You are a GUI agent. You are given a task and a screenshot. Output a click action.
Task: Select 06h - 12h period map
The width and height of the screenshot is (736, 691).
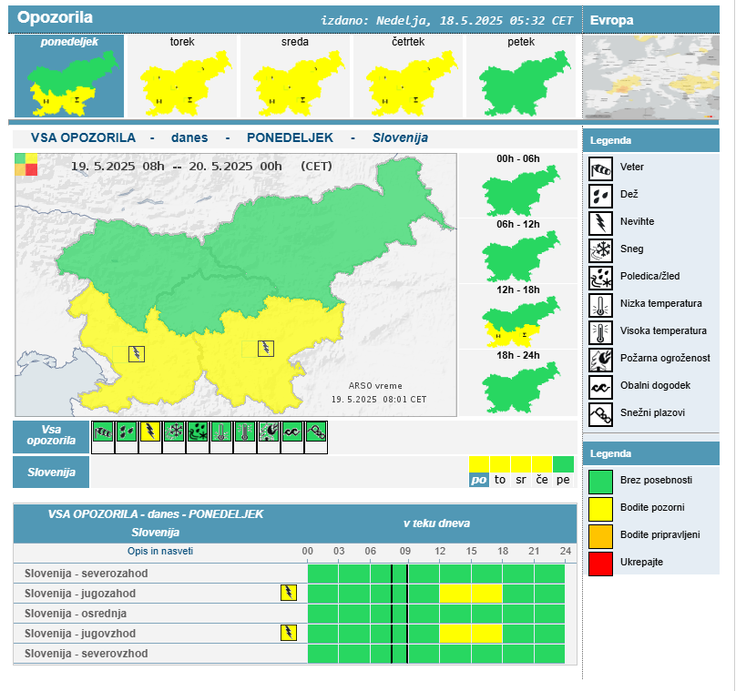[518, 251]
